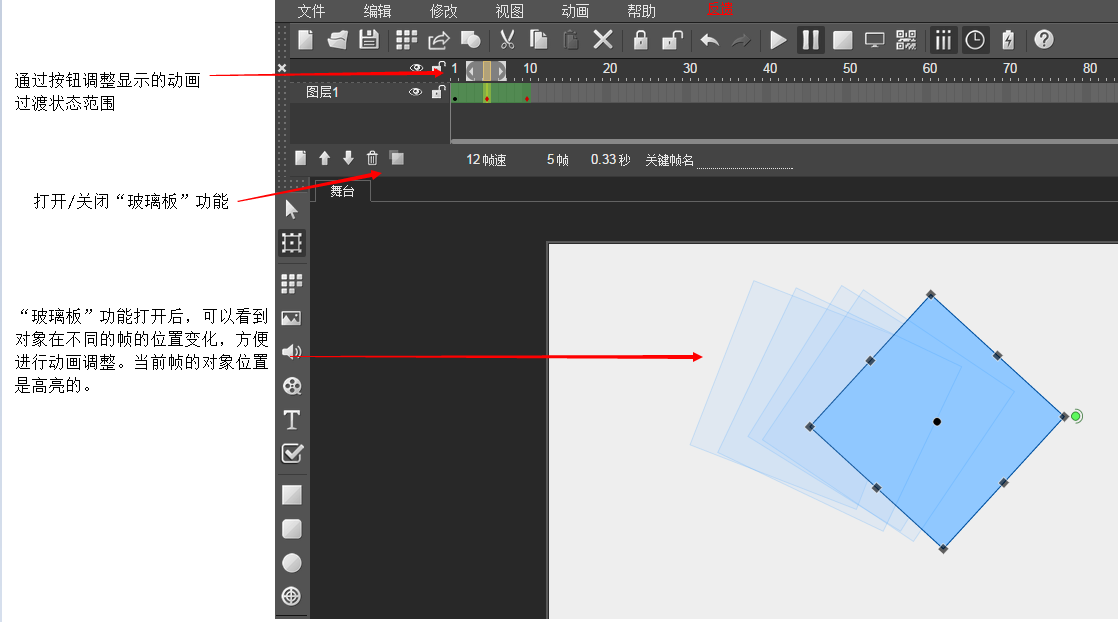Image resolution: width=1118 pixels, height=622 pixels.
Task: Click the Save floppy disk icon
Action: click(369, 40)
